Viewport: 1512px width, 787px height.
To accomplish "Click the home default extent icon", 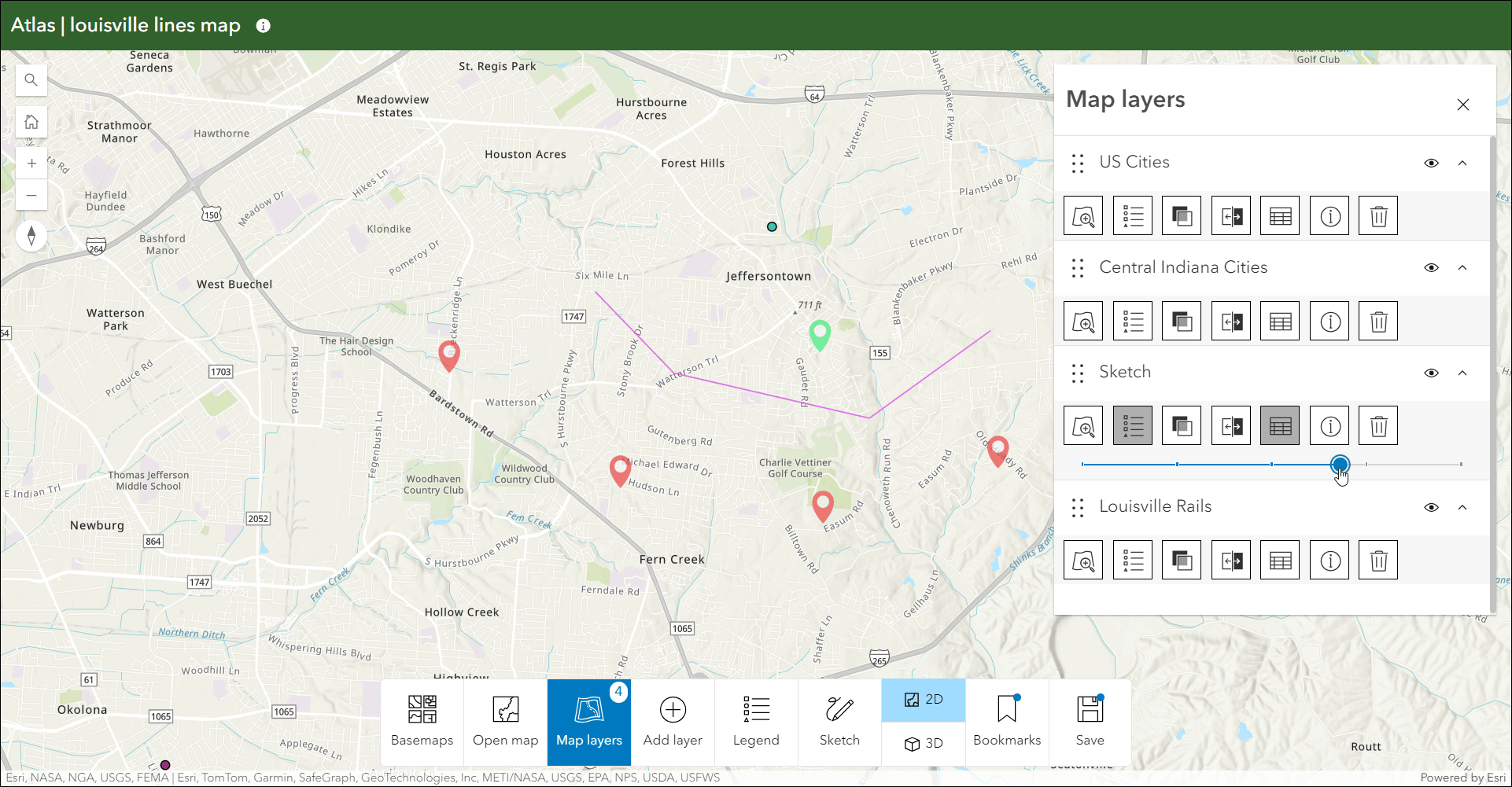I will click(x=31, y=122).
